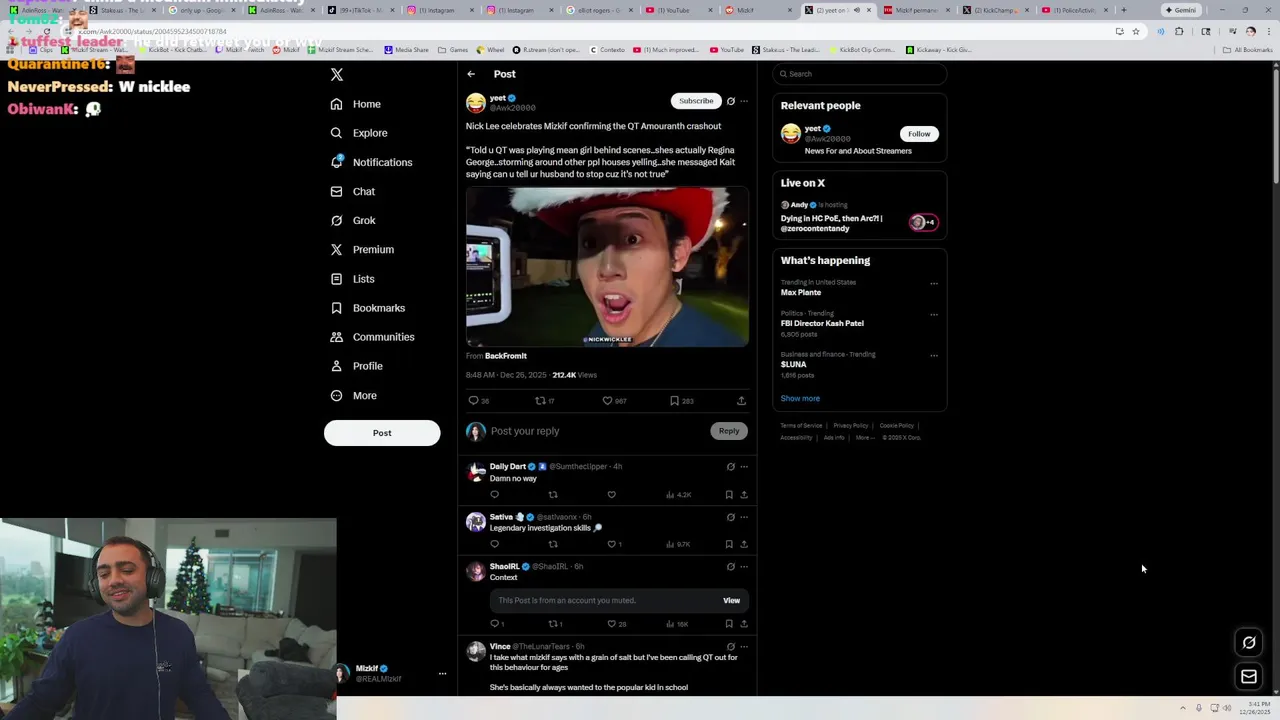The image size is (1280, 720).
Task: Bookmark Sativa's reply
Action: point(729,544)
